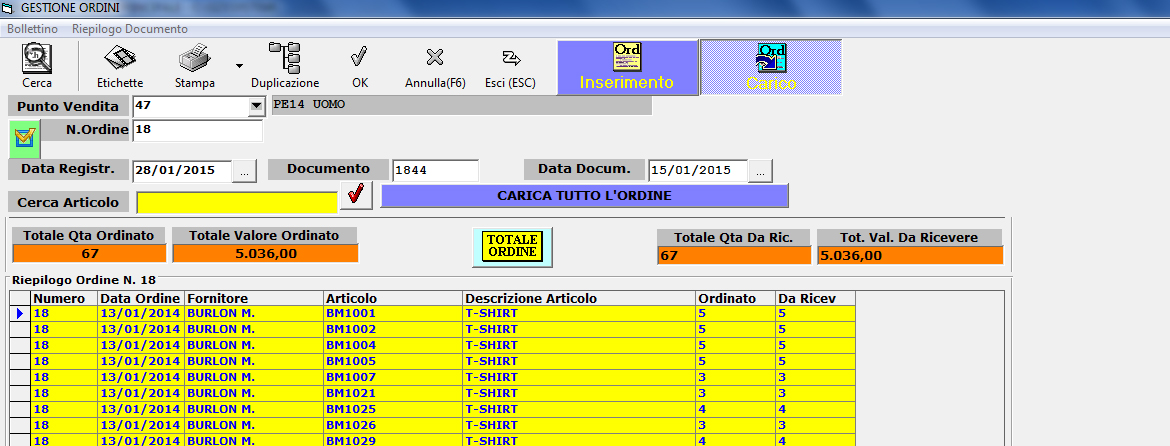Select the Duplicazione tree icon
The height and width of the screenshot is (446, 1170).
[x=284, y=57]
